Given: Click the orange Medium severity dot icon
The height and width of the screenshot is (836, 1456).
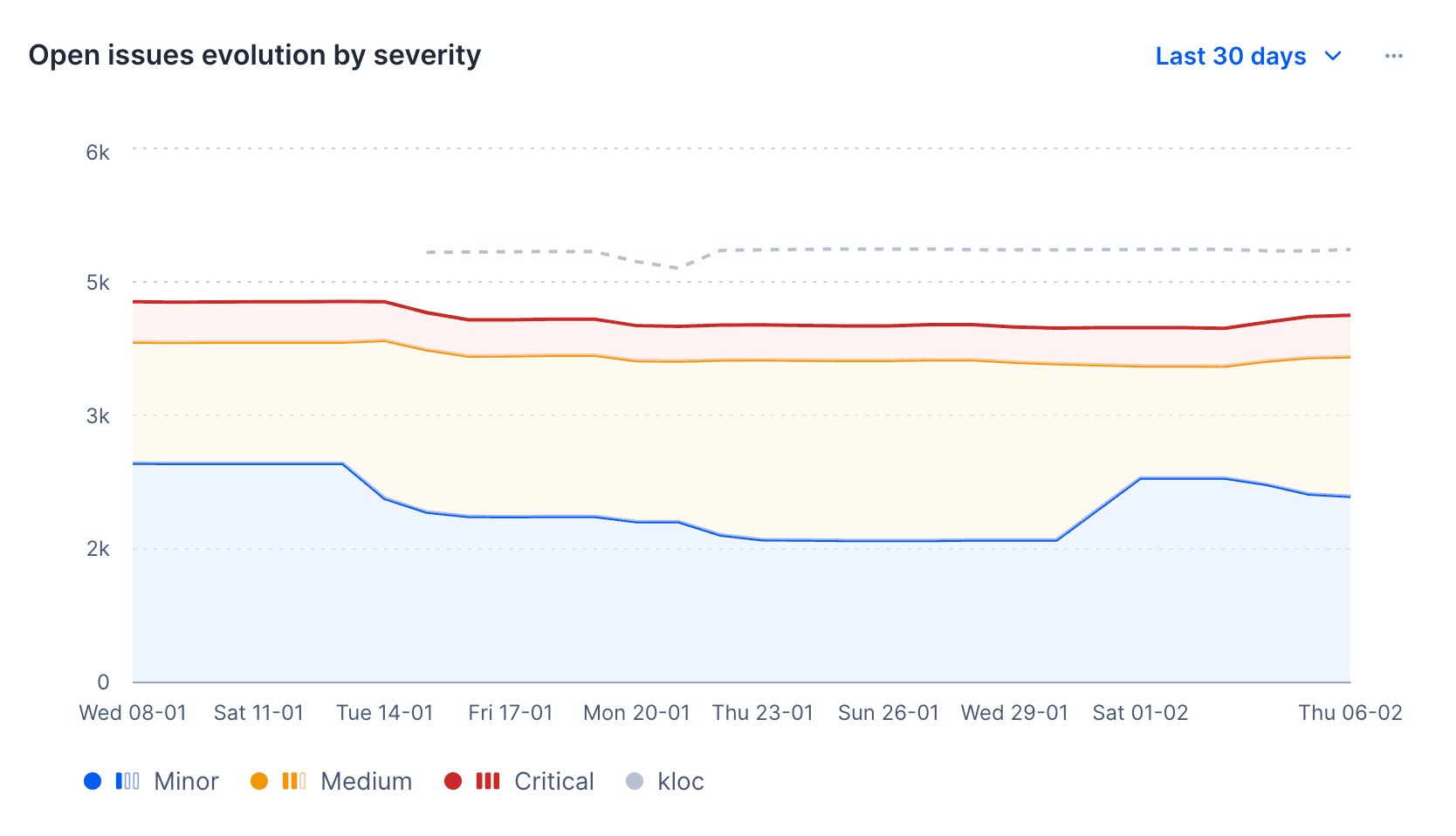Looking at the screenshot, I should click(259, 781).
